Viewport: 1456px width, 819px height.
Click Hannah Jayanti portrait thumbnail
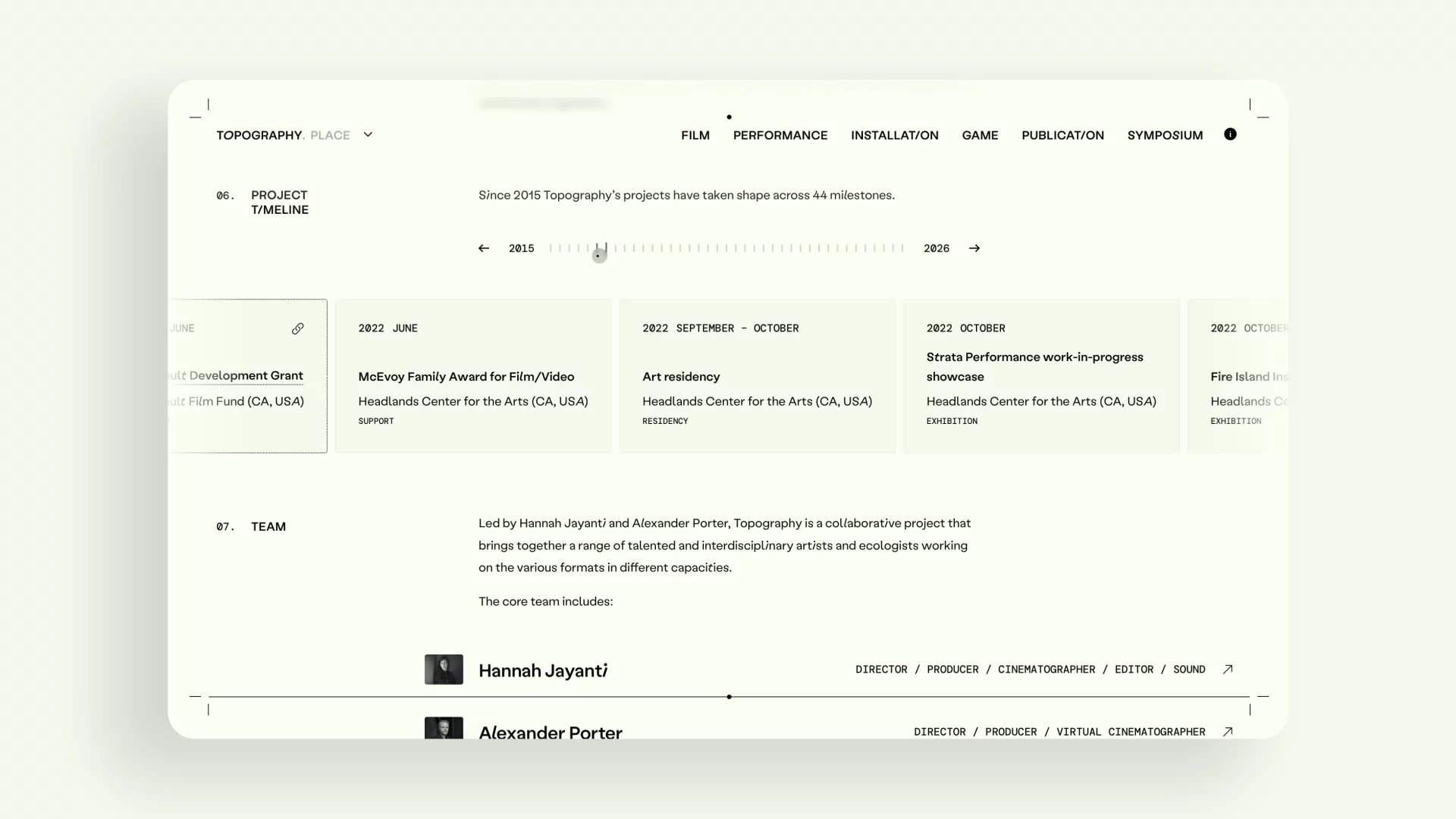coord(444,670)
